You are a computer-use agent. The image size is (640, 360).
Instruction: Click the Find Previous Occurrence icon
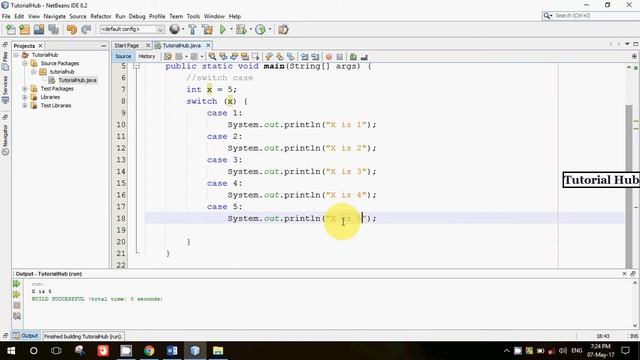(x=223, y=57)
